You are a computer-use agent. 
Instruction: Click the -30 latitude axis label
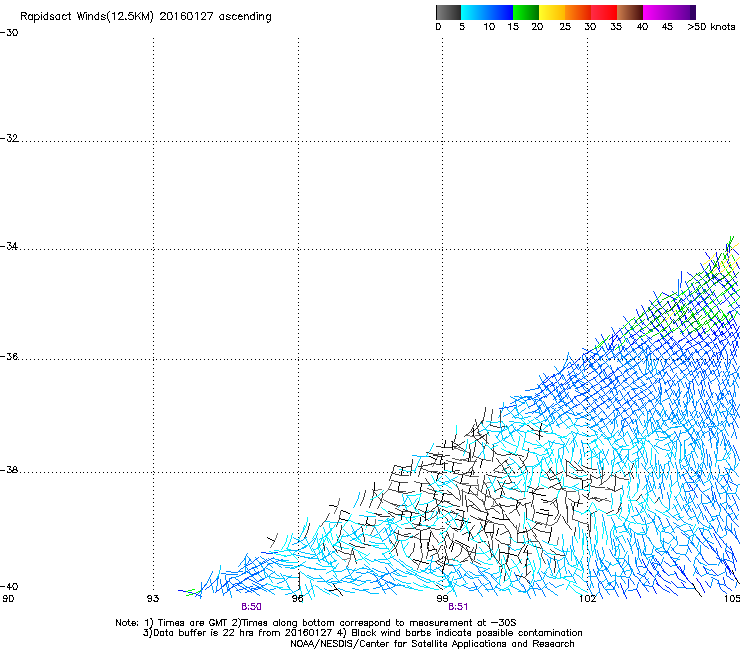pyautogui.click(x=9, y=33)
